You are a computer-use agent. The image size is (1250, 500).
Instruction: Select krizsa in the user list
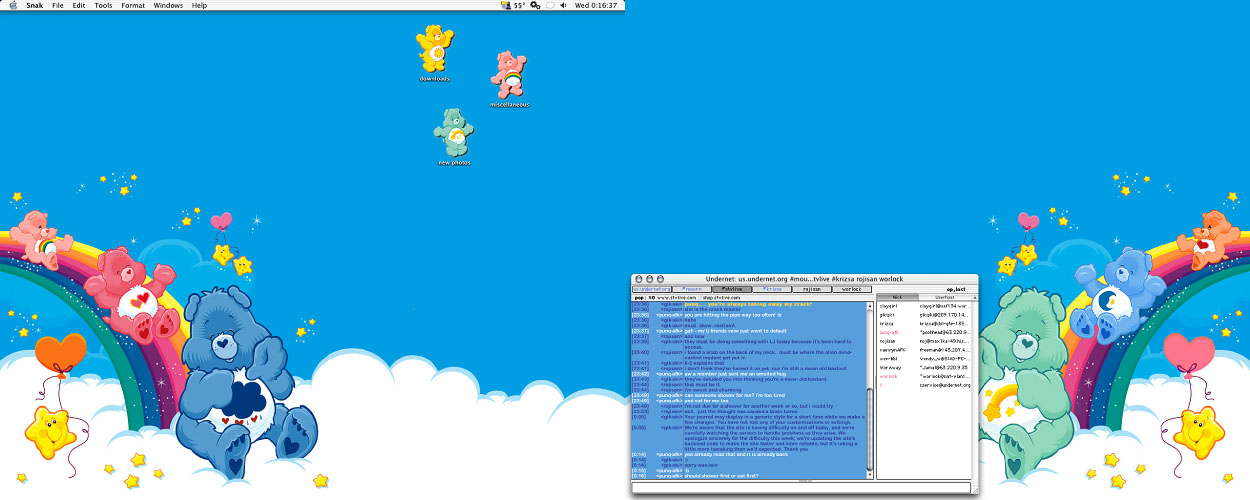click(886, 324)
